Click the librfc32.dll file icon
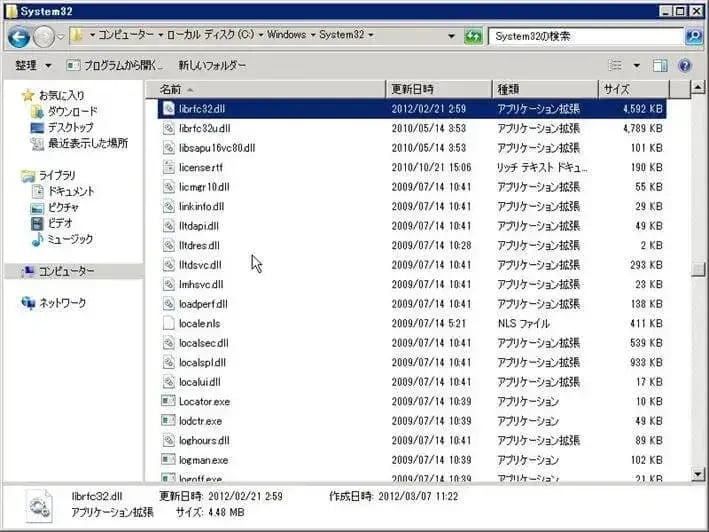 click(169, 108)
